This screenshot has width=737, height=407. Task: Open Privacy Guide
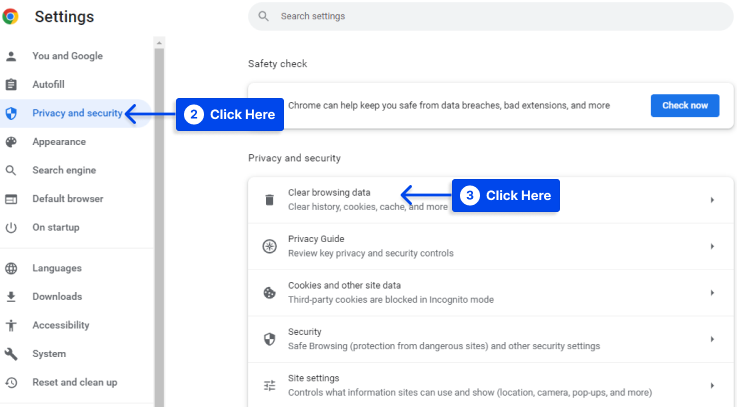click(490, 246)
